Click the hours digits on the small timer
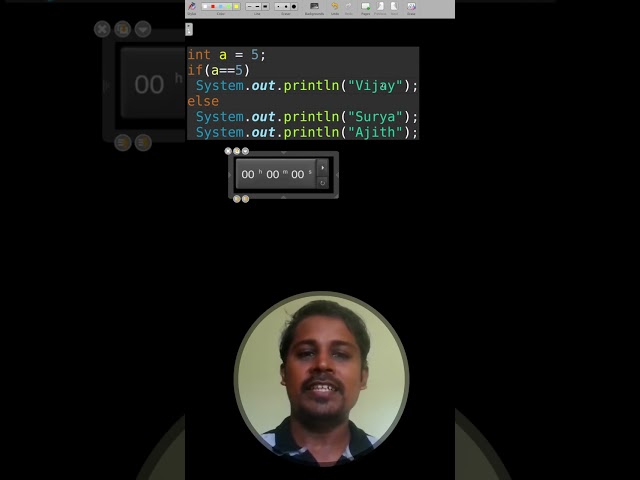Viewport: 640px width, 480px height. point(248,174)
